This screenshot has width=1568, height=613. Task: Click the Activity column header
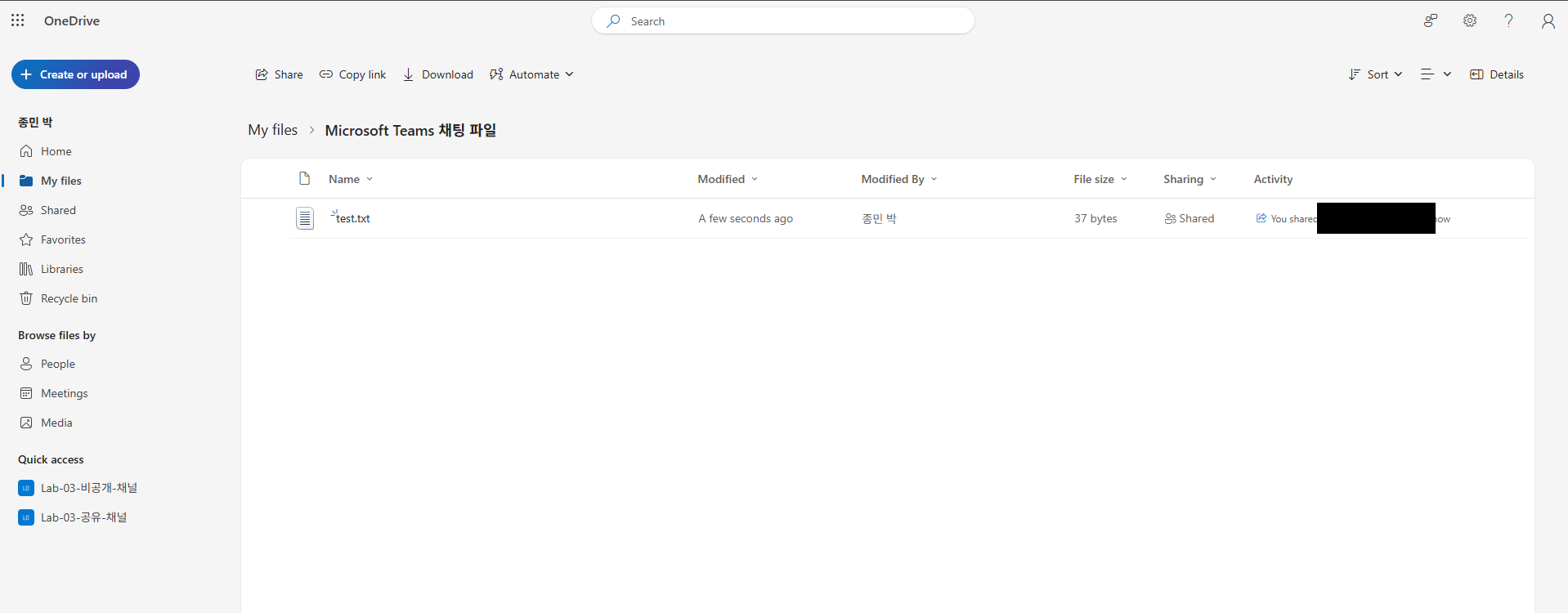(1273, 179)
